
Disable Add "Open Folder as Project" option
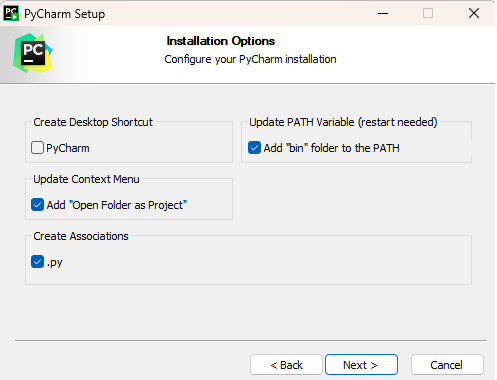(x=37, y=205)
